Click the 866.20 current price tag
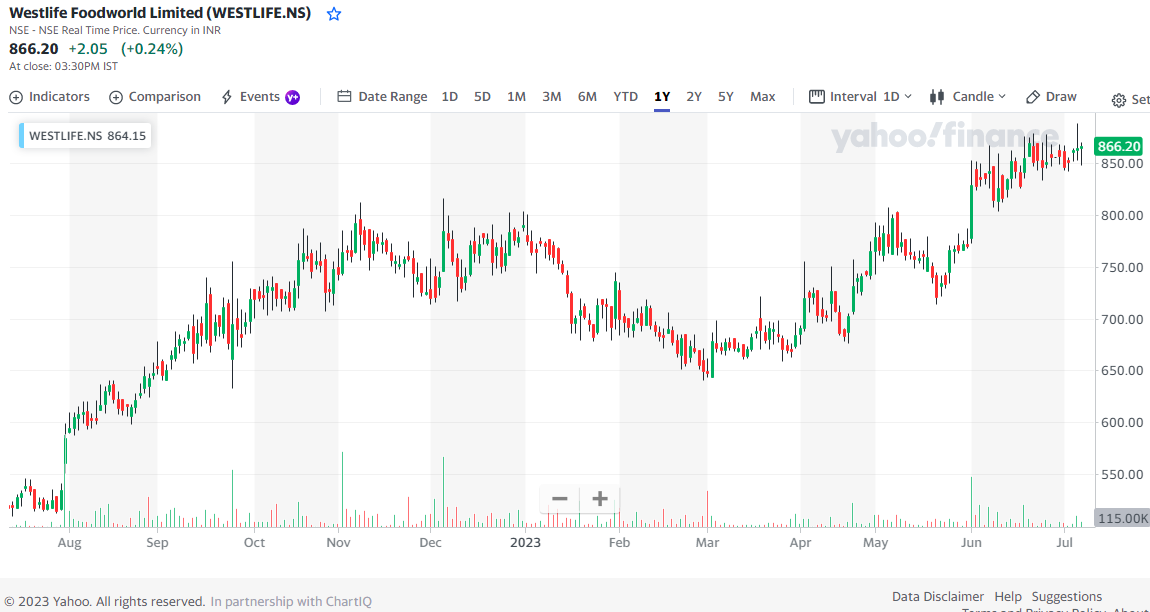The height and width of the screenshot is (612, 1150). (x=1118, y=147)
